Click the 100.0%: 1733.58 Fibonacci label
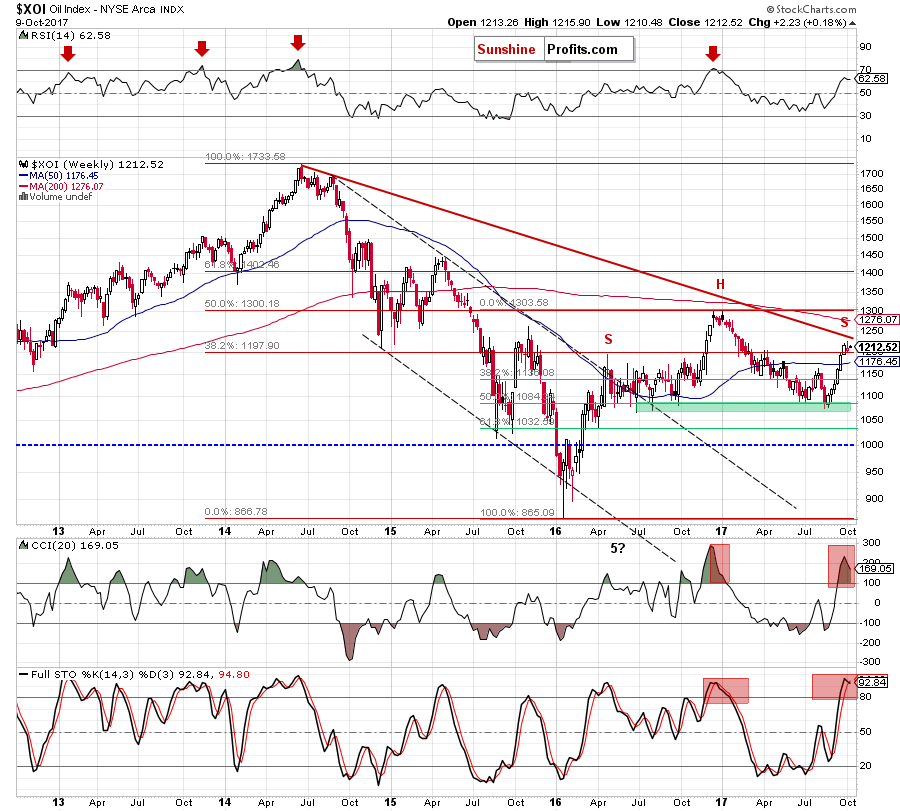Viewport: 900px width, 811px height. 245,157
